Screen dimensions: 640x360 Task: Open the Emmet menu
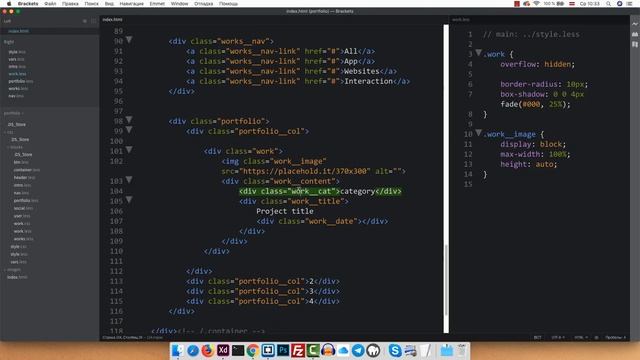[x=157, y=4]
